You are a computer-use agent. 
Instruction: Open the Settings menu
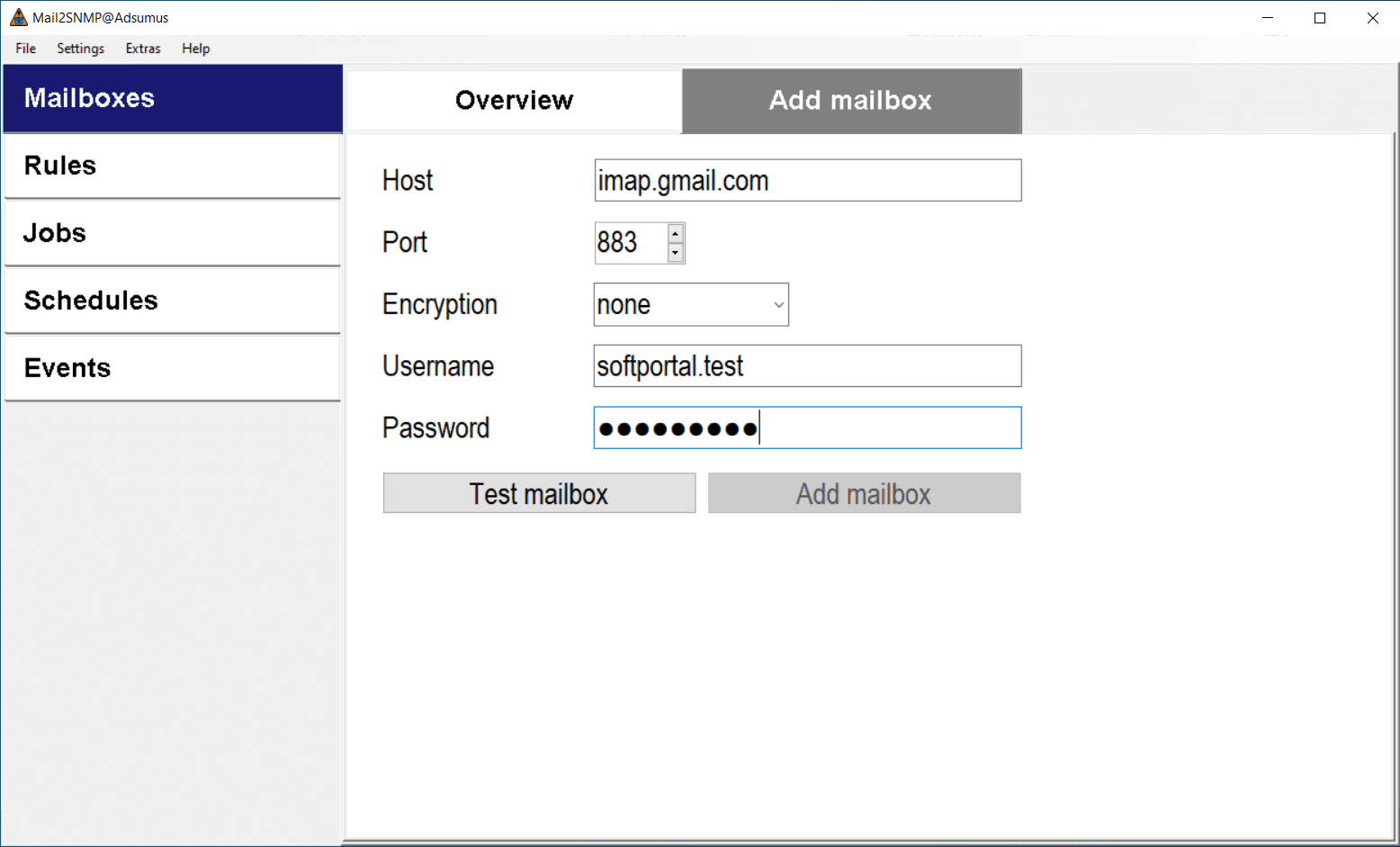(80, 49)
